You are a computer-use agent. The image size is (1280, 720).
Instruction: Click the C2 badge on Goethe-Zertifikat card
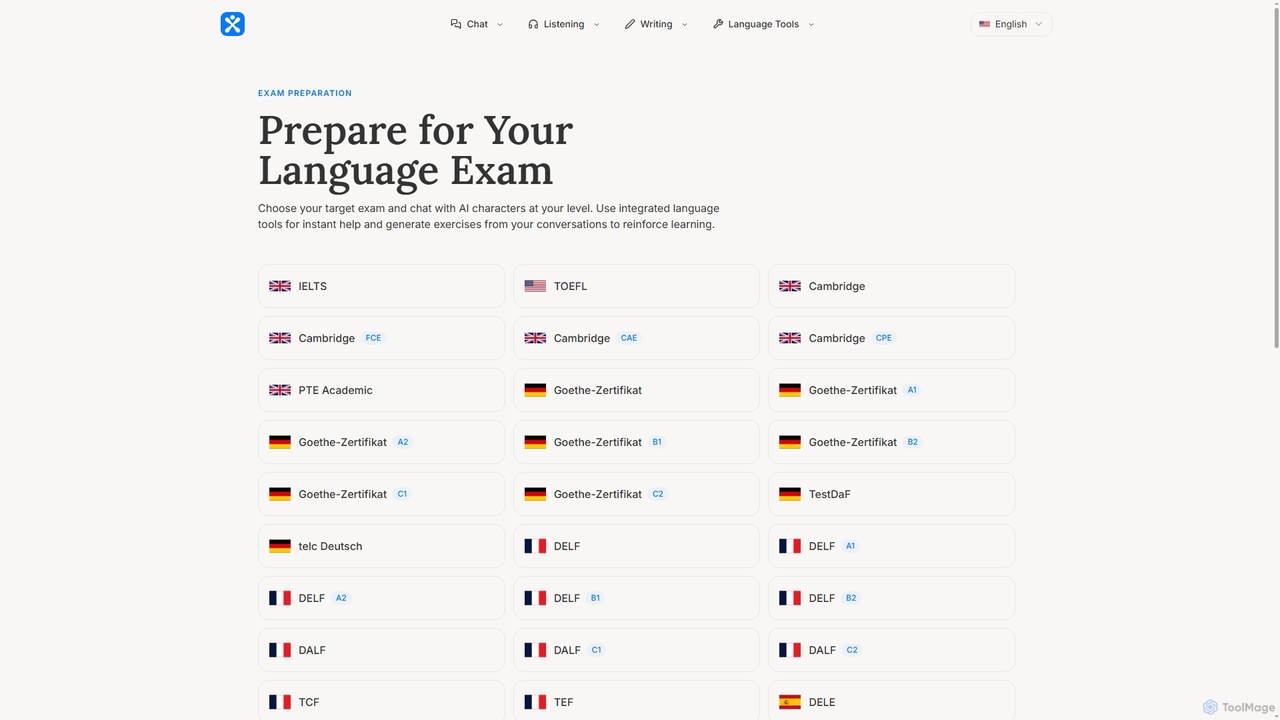657,494
